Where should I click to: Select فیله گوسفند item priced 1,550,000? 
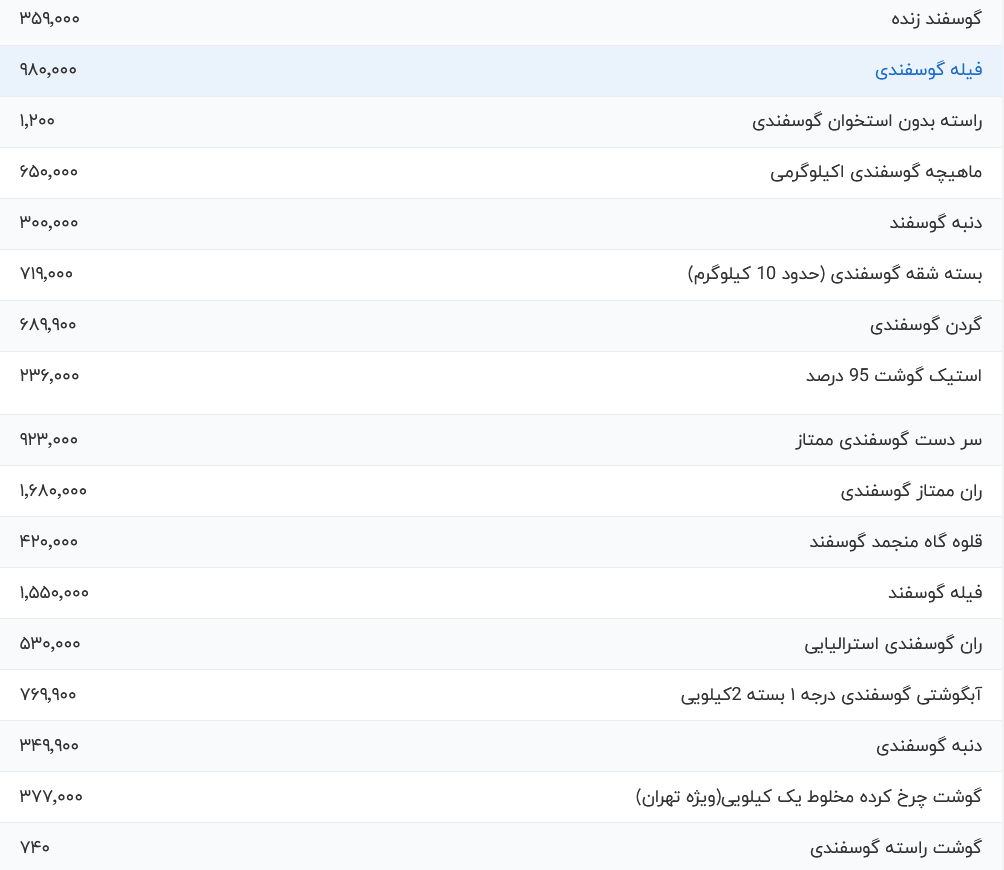[x=934, y=593]
